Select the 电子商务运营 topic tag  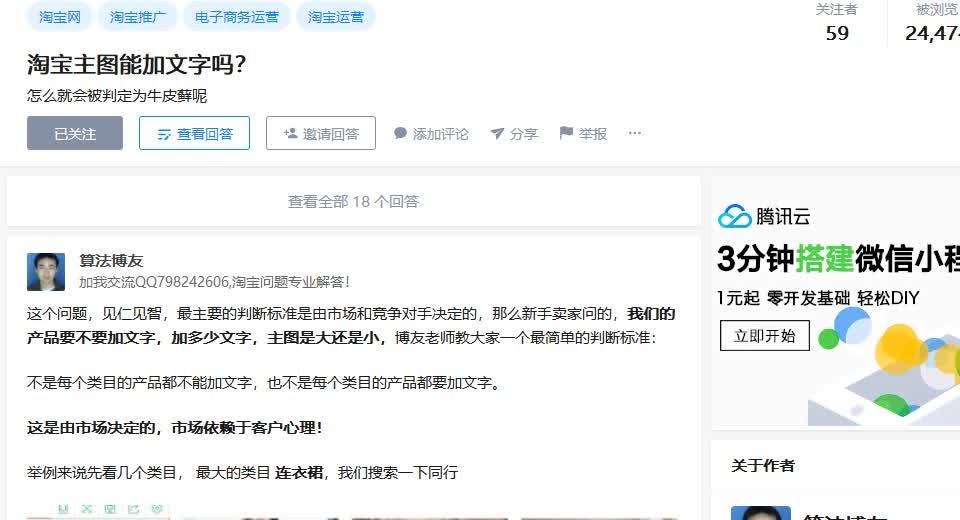pyautogui.click(x=236, y=17)
